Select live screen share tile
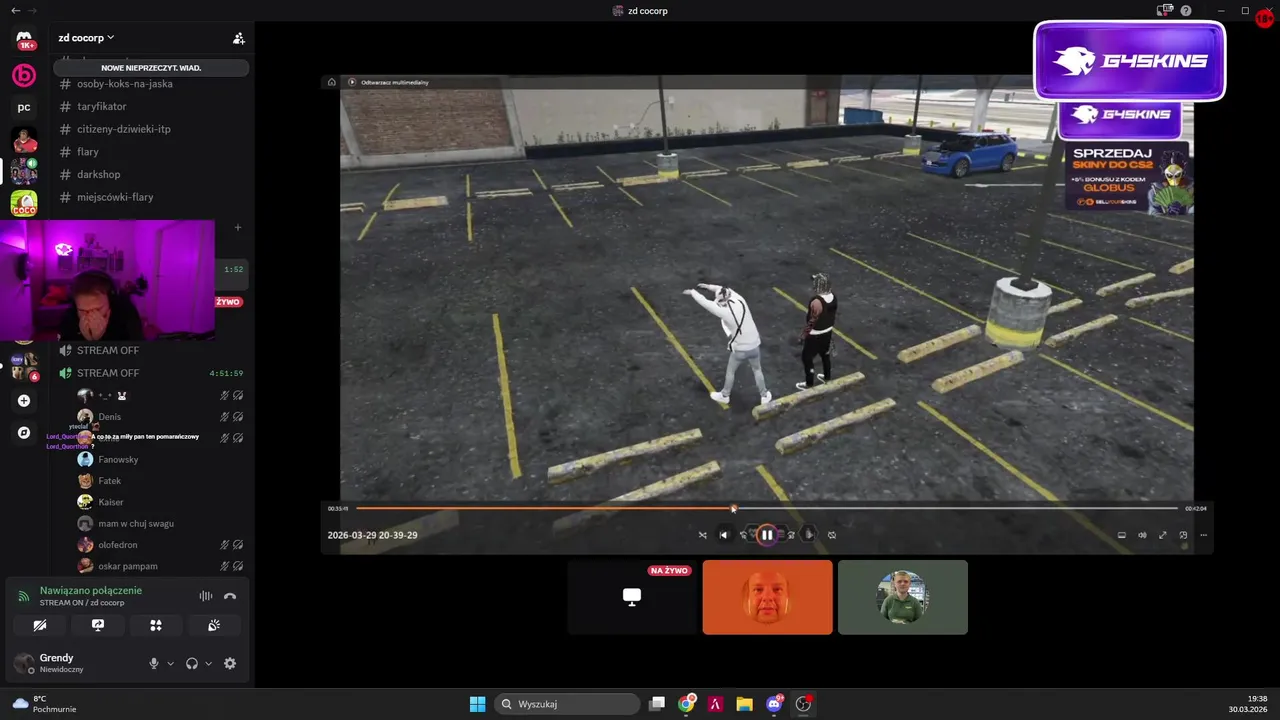 point(632,597)
